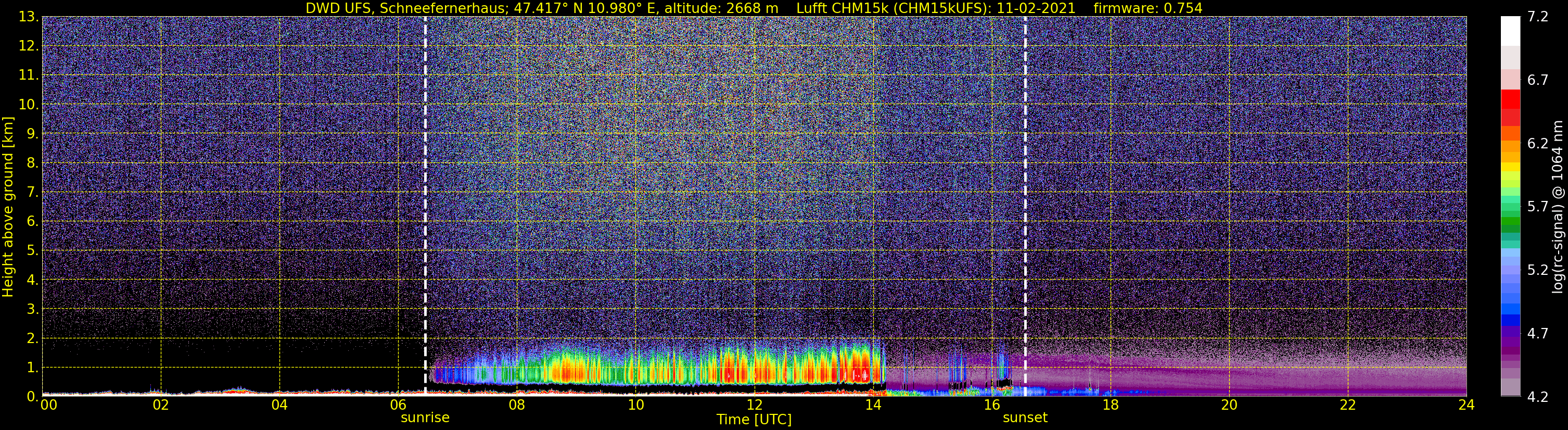Click the 13. height axis tick label

[28, 17]
